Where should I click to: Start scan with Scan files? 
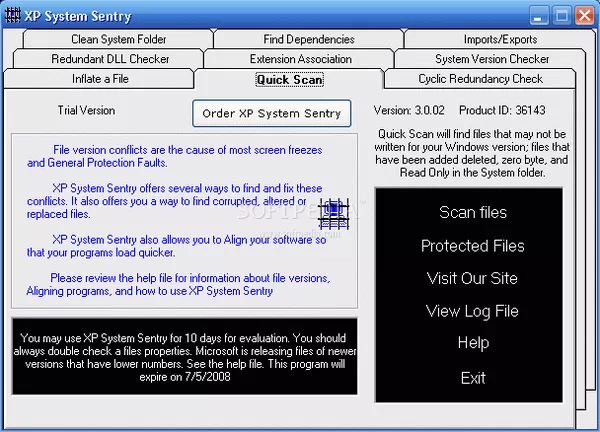pyautogui.click(x=473, y=212)
